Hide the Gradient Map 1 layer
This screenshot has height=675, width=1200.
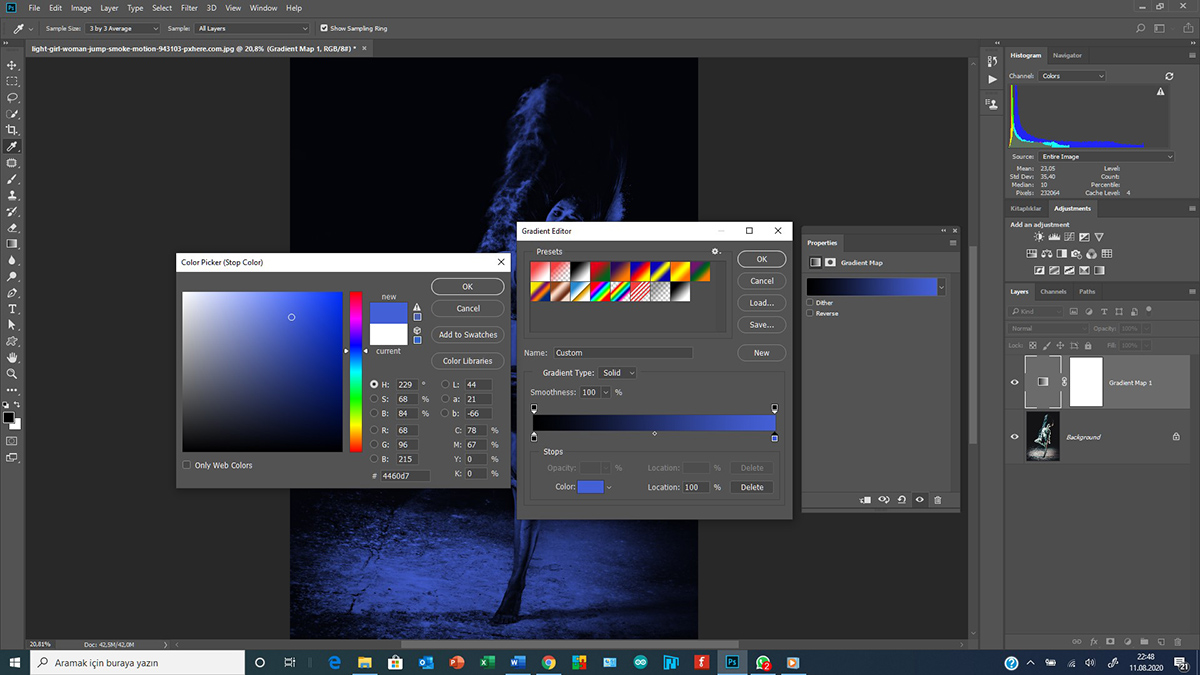pos(1015,382)
